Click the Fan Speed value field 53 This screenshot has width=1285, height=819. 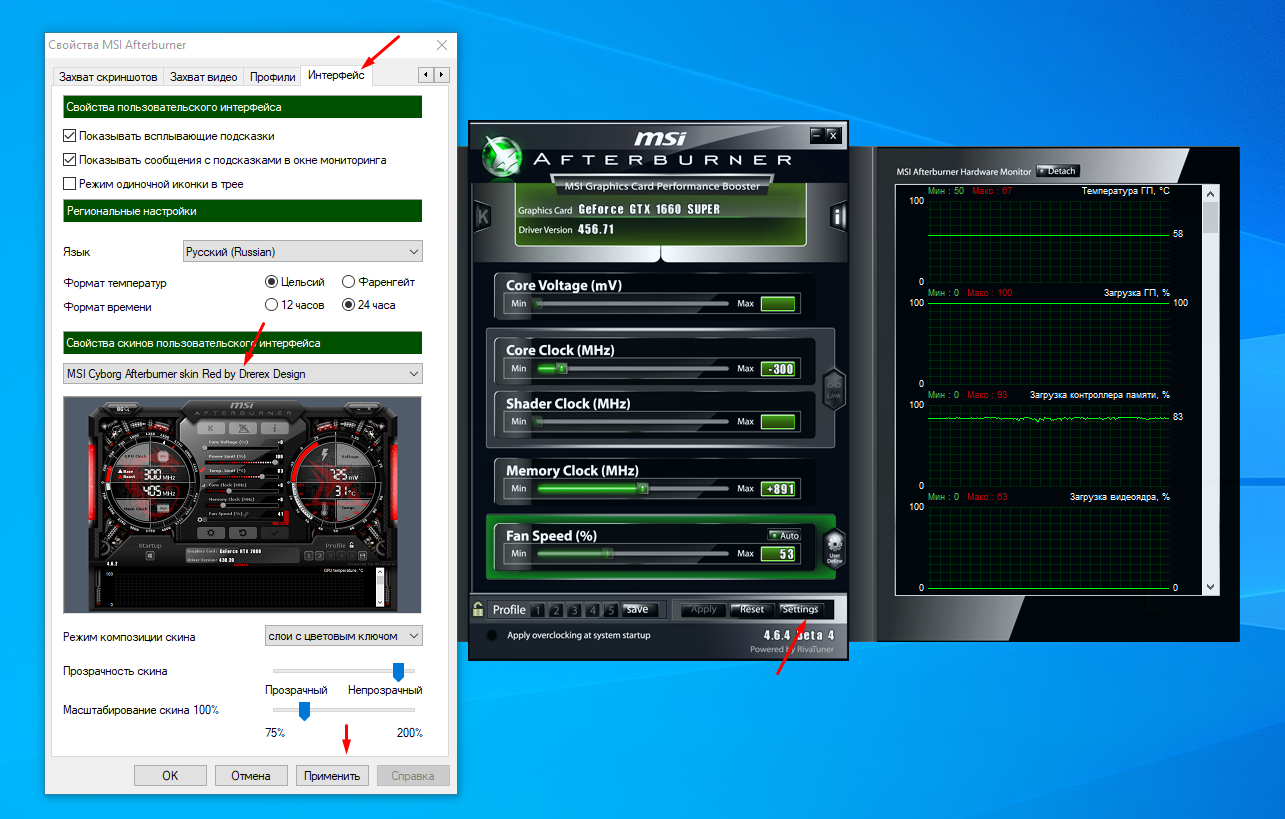(x=778, y=554)
